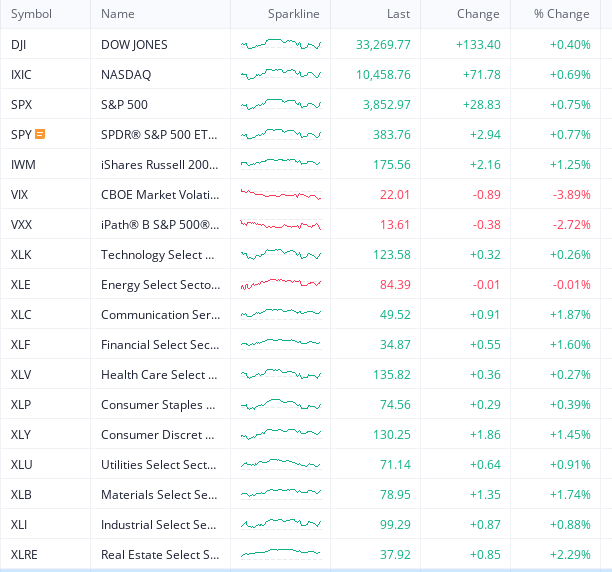Click the iShares Russell 200... name
The height and width of the screenshot is (572, 612).
click(x=160, y=165)
